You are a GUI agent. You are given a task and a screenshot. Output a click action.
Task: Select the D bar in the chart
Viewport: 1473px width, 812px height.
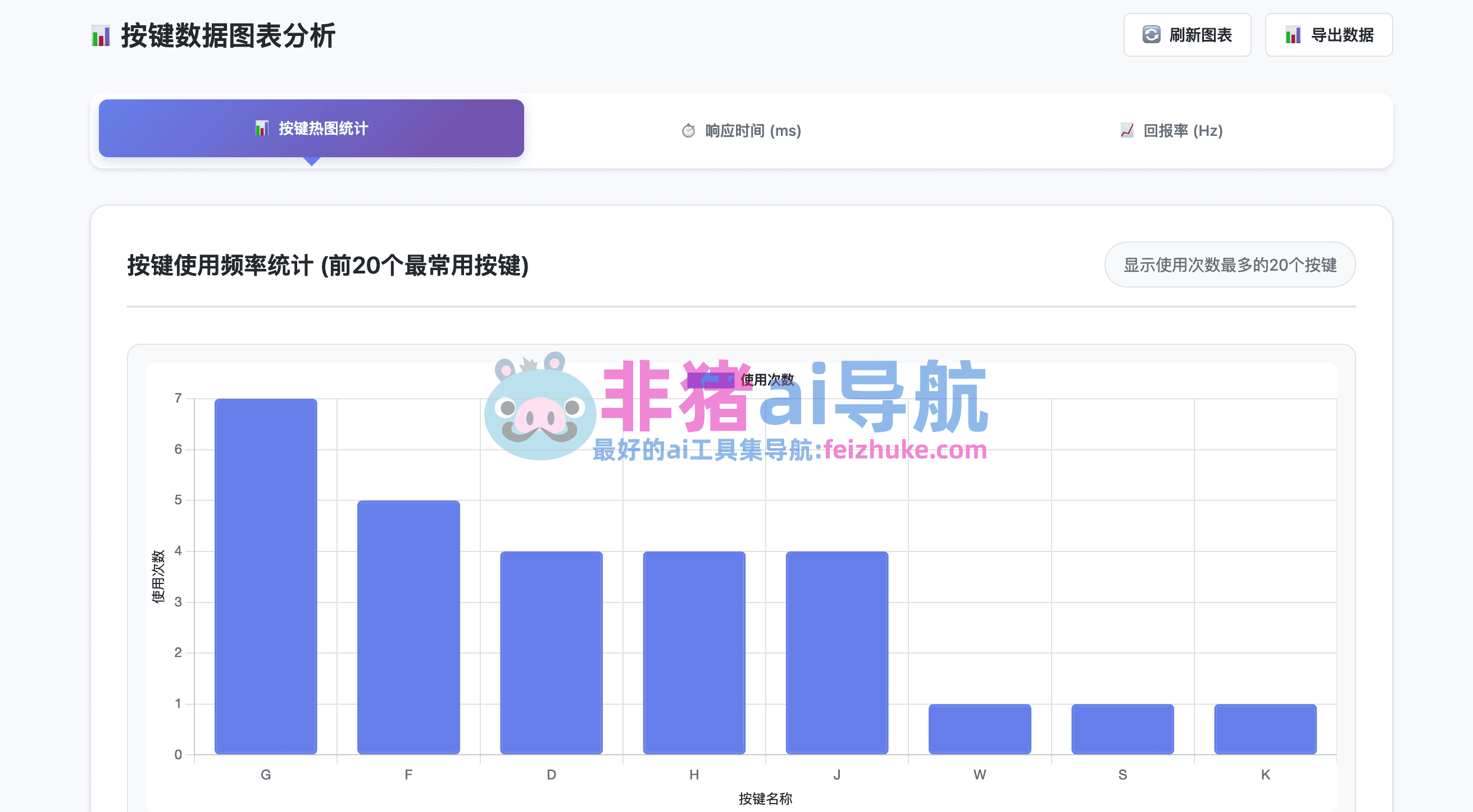[551, 652]
